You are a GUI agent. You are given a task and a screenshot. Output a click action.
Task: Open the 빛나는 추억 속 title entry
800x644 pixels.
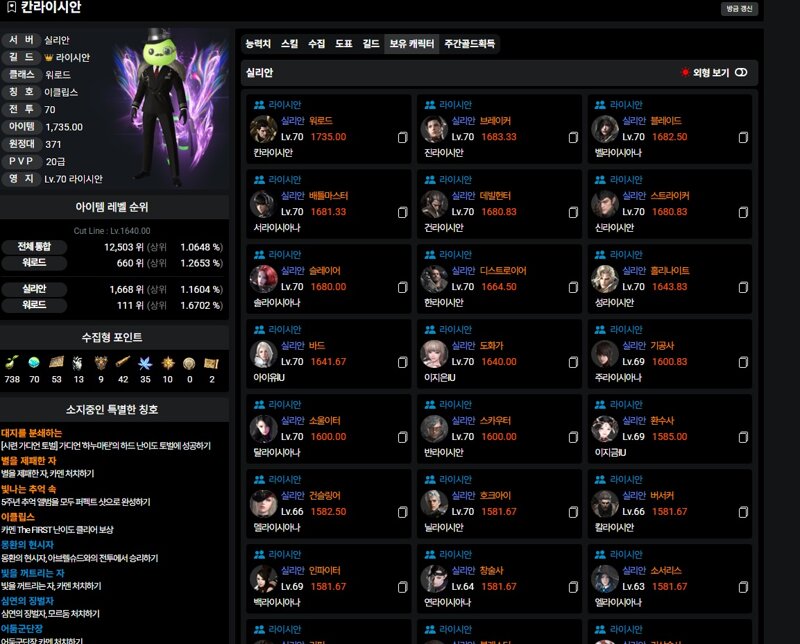click(29, 489)
